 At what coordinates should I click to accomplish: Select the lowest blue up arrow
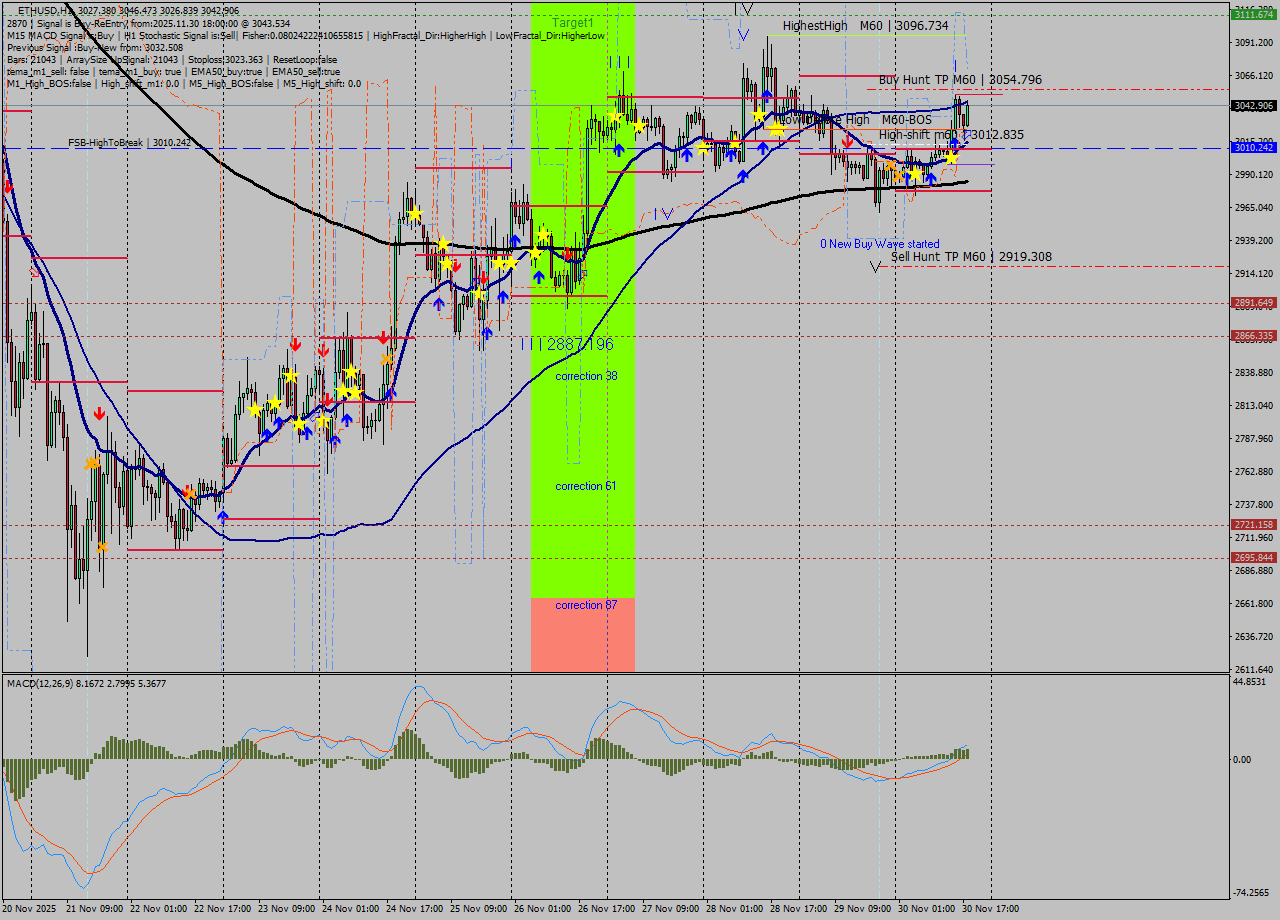[222, 516]
